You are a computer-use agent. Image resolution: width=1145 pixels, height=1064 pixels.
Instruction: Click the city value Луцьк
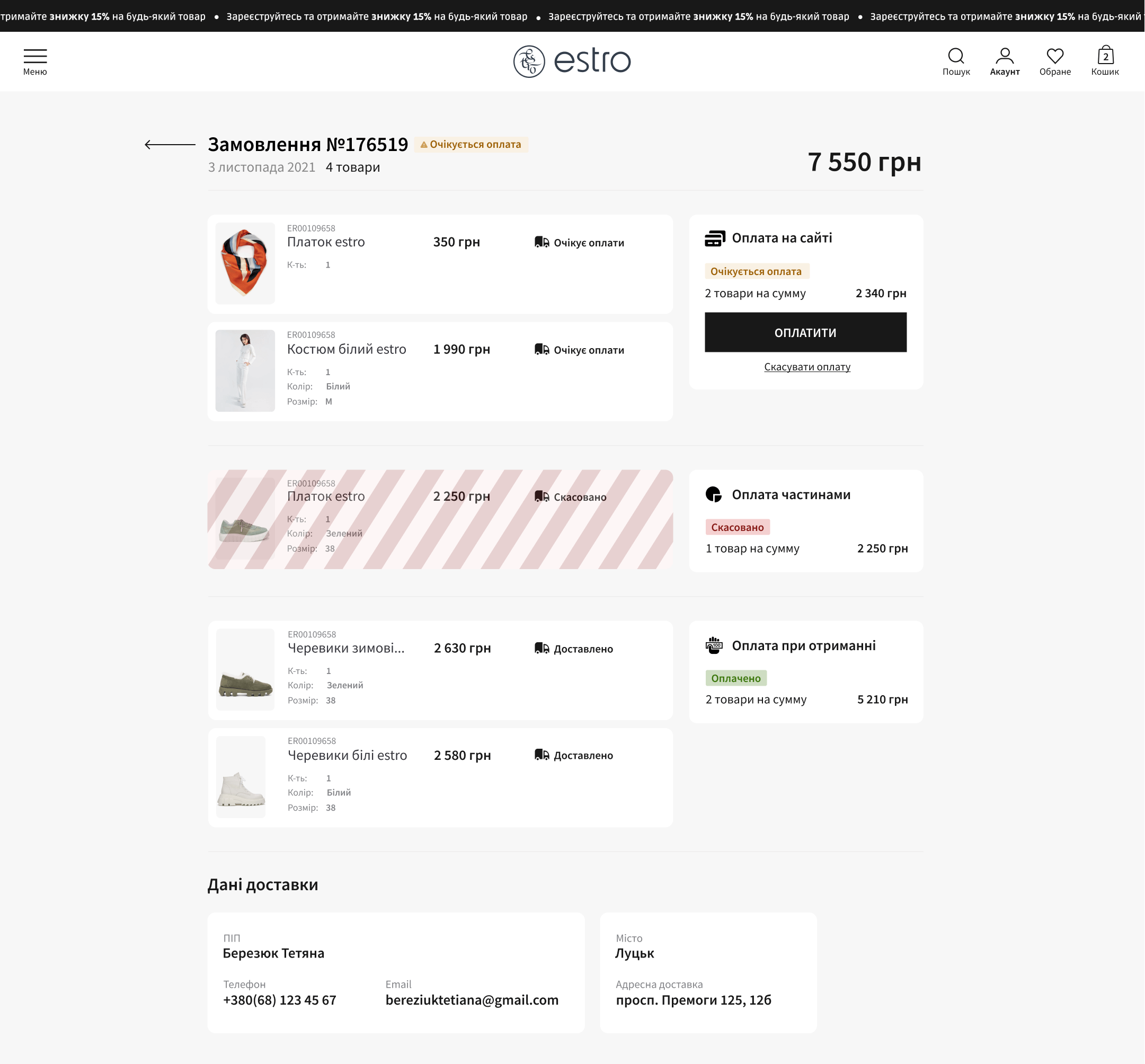[x=634, y=953]
